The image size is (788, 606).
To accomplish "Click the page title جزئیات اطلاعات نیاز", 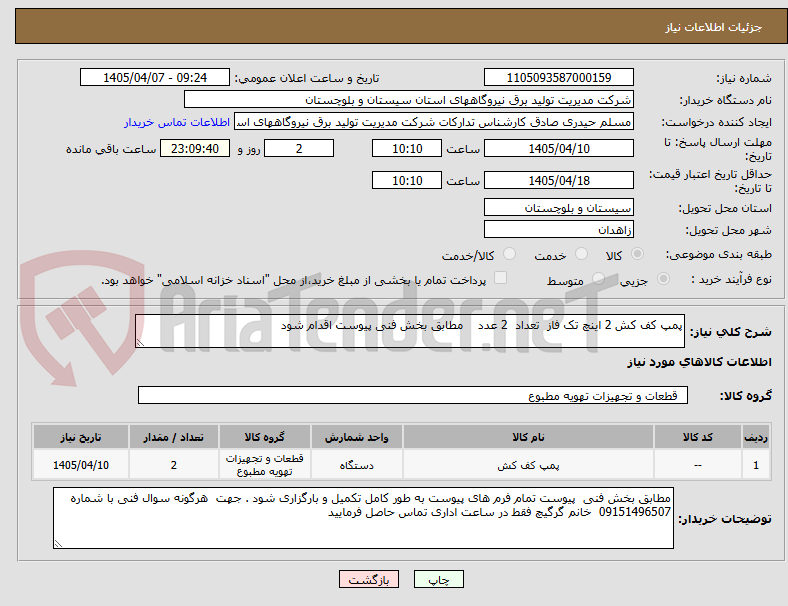I will (714, 27).
